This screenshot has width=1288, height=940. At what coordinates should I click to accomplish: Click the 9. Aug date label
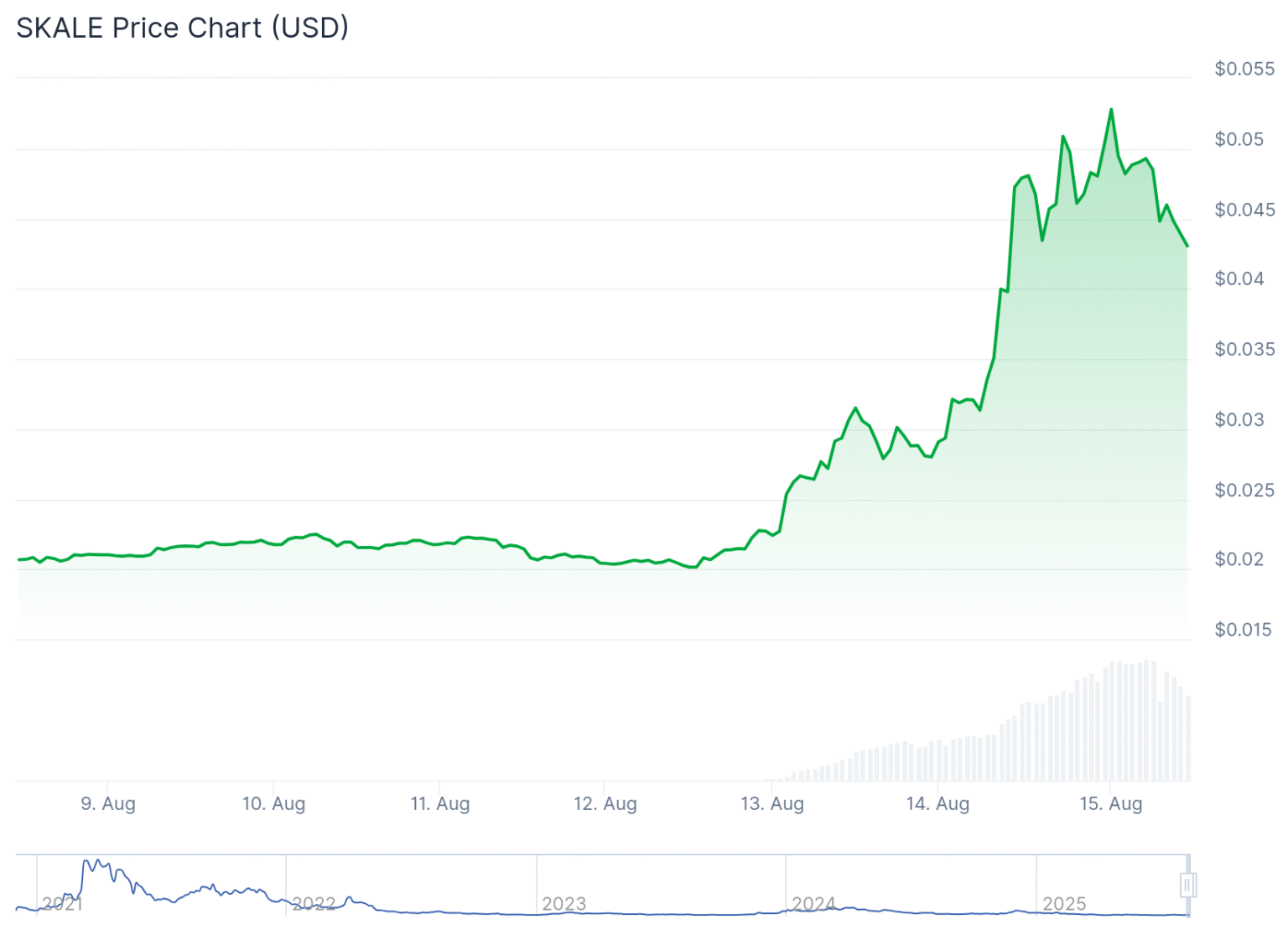(108, 803)
